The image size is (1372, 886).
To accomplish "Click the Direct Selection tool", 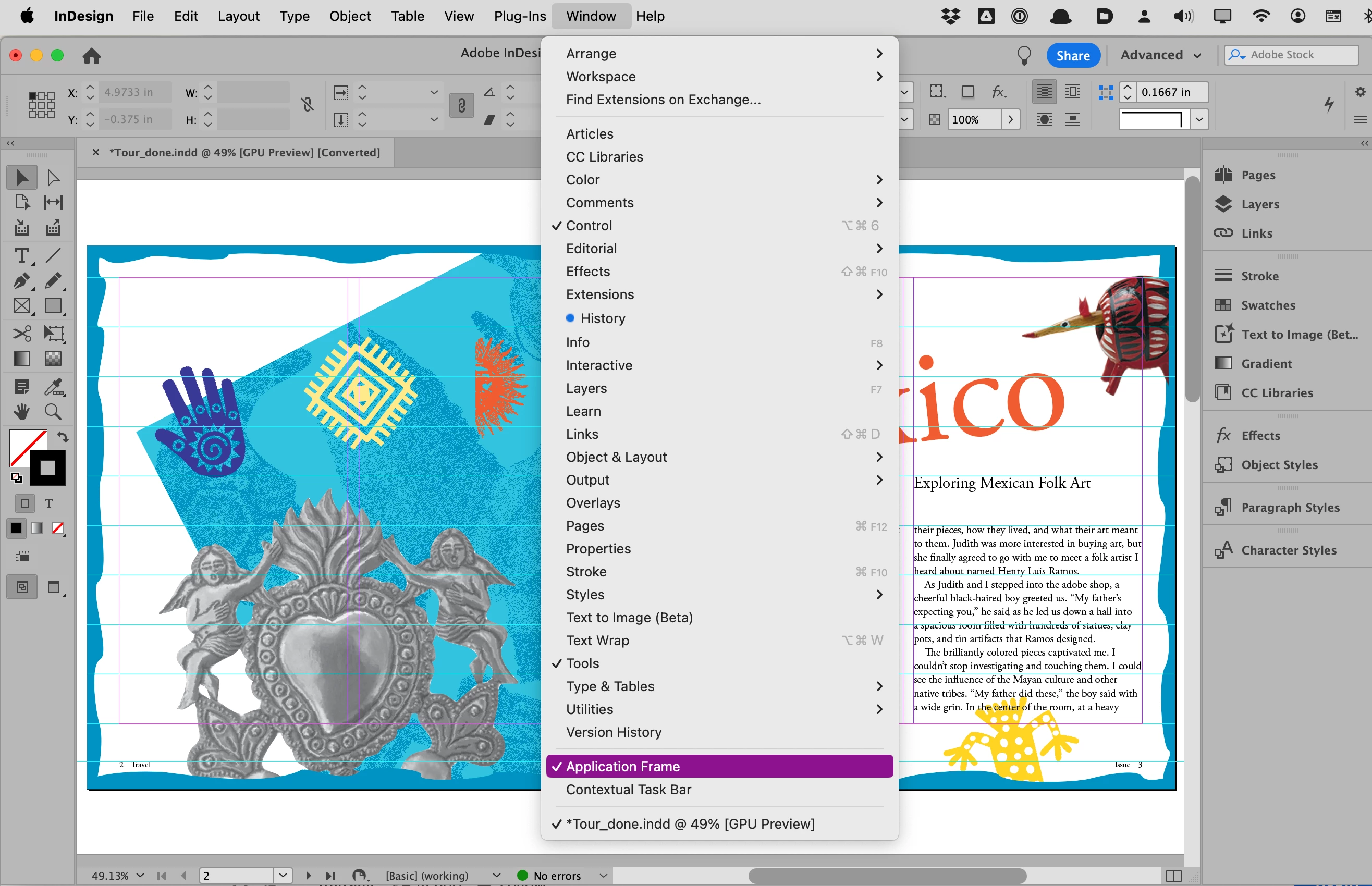I will 53,178.
